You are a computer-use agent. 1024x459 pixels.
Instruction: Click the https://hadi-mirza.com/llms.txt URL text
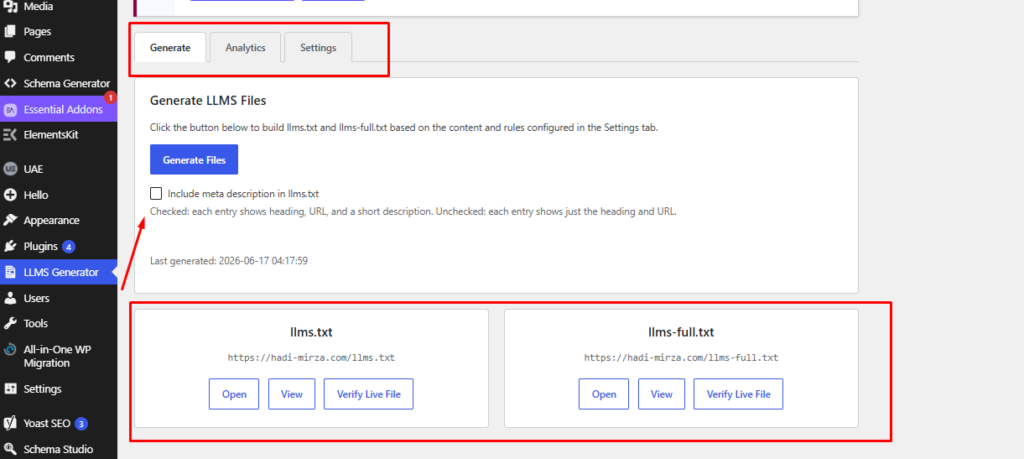click(x=312, y=358)
